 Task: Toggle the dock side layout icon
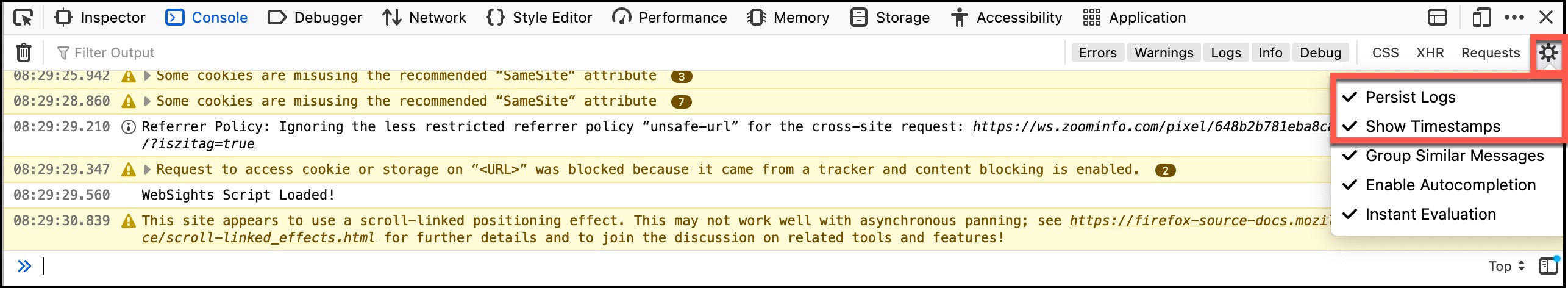pyautogui.click(x=1438, y=18)
